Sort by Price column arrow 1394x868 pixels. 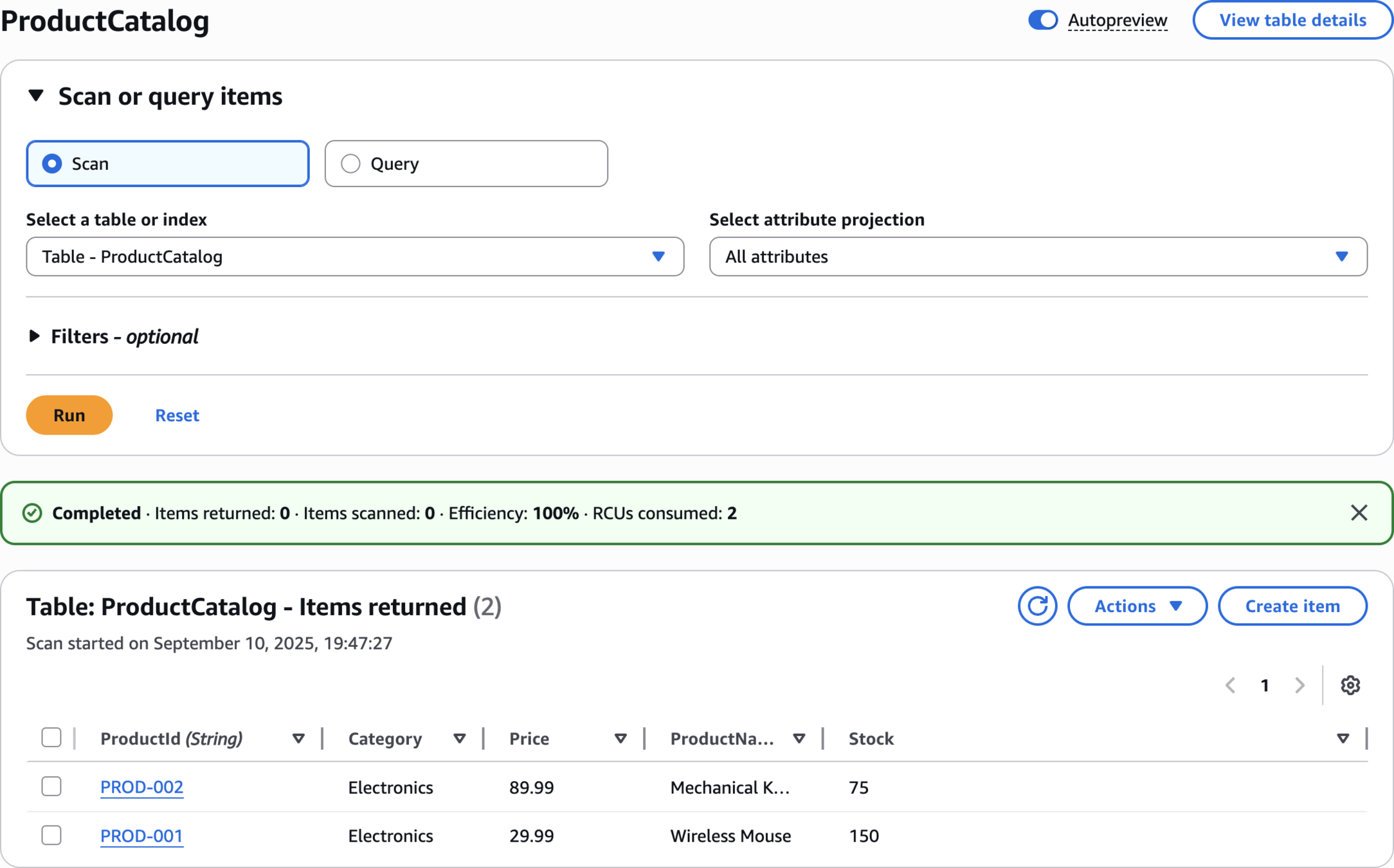click(620, 739)
